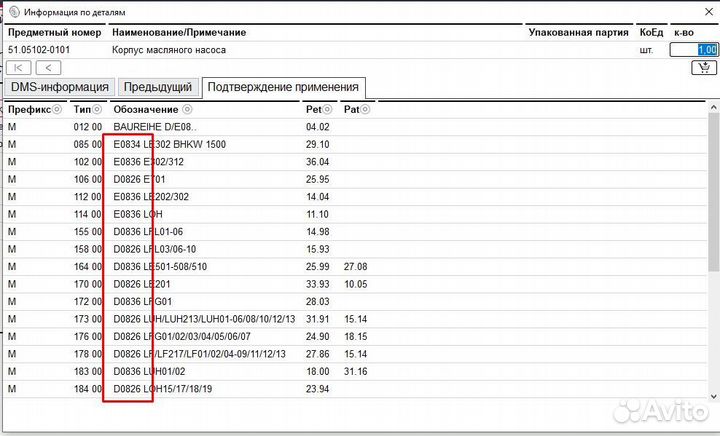Open filter icon next to Pet column
This screenshot has width=720, height=436.
(x=329, y=109)
